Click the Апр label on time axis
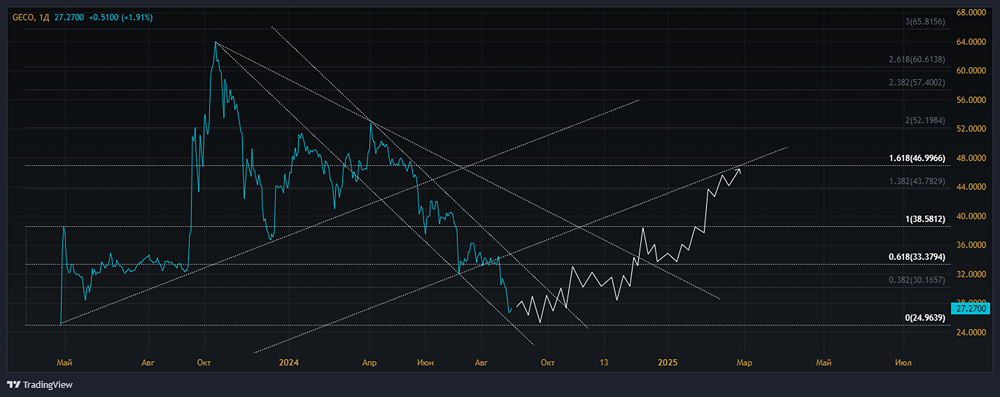The width and height of the screenshot is (1000, 397). coord(369,363)
